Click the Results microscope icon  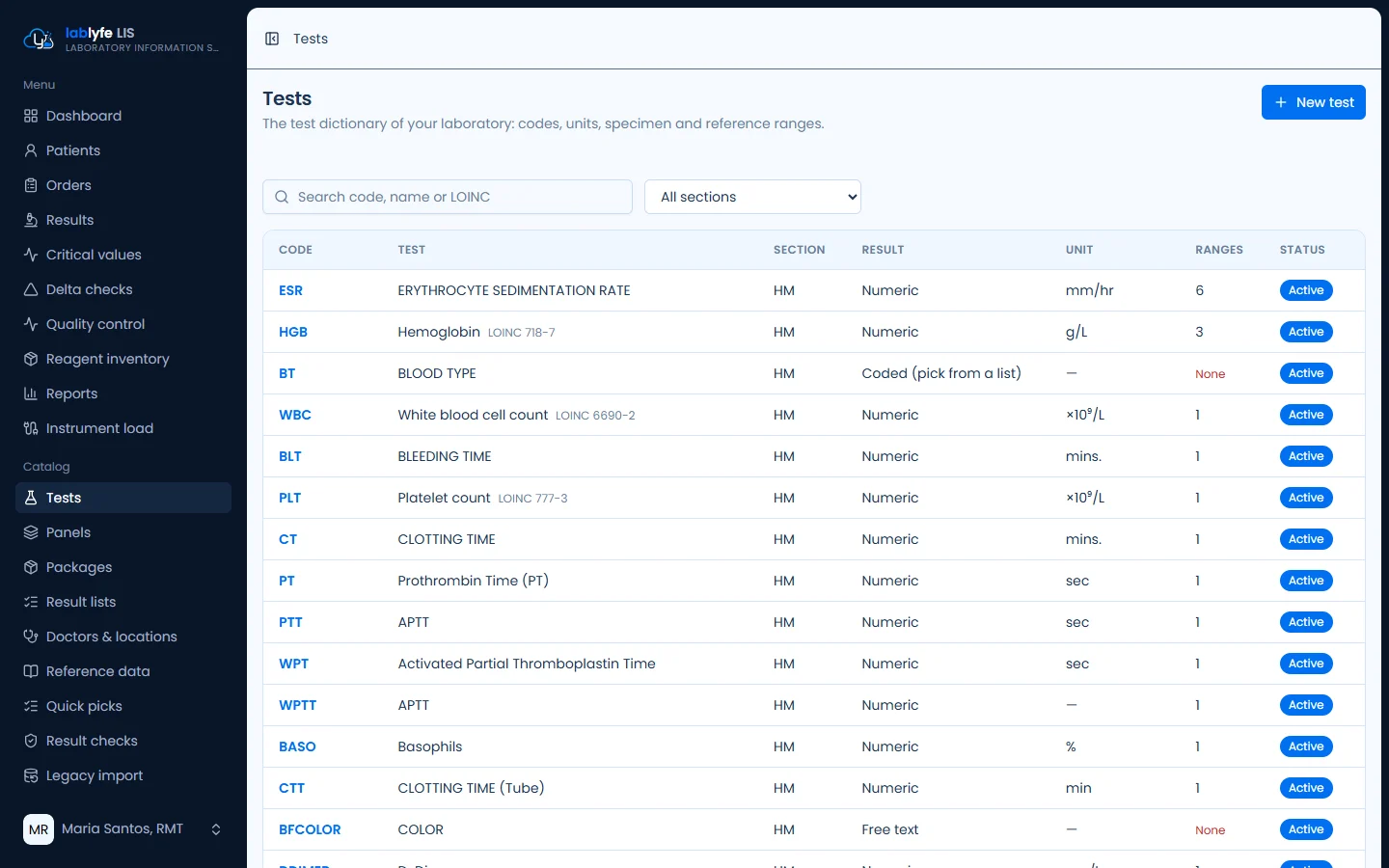31,220
